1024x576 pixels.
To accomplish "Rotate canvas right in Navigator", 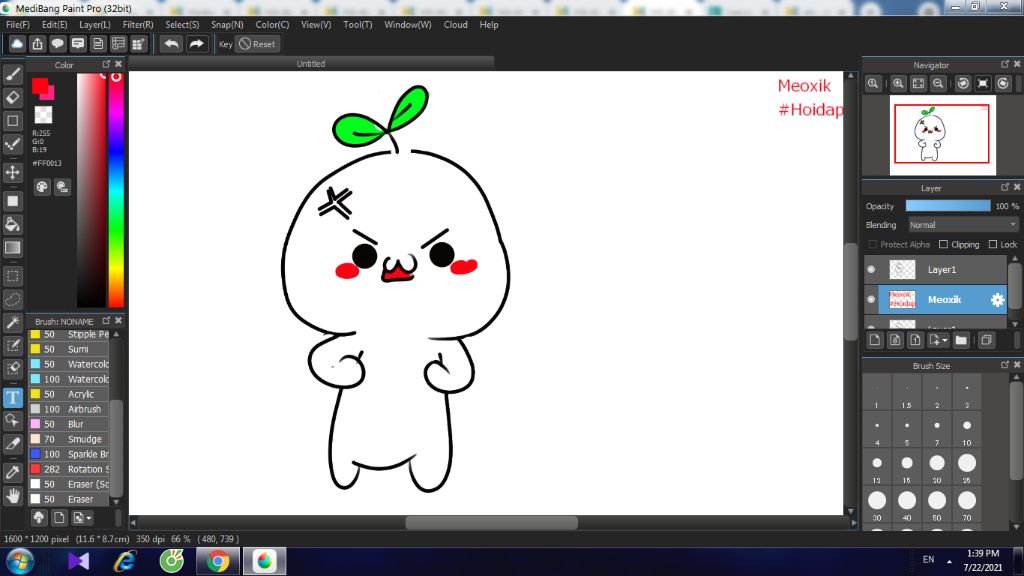I will click(1003, 84).
